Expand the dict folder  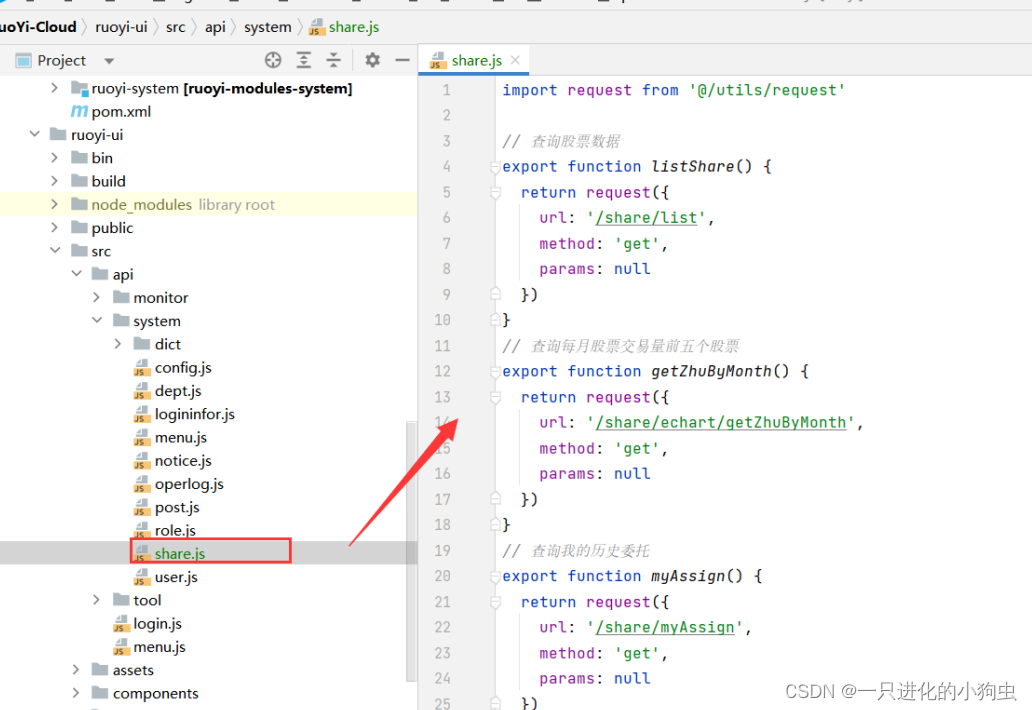point(118,344)
